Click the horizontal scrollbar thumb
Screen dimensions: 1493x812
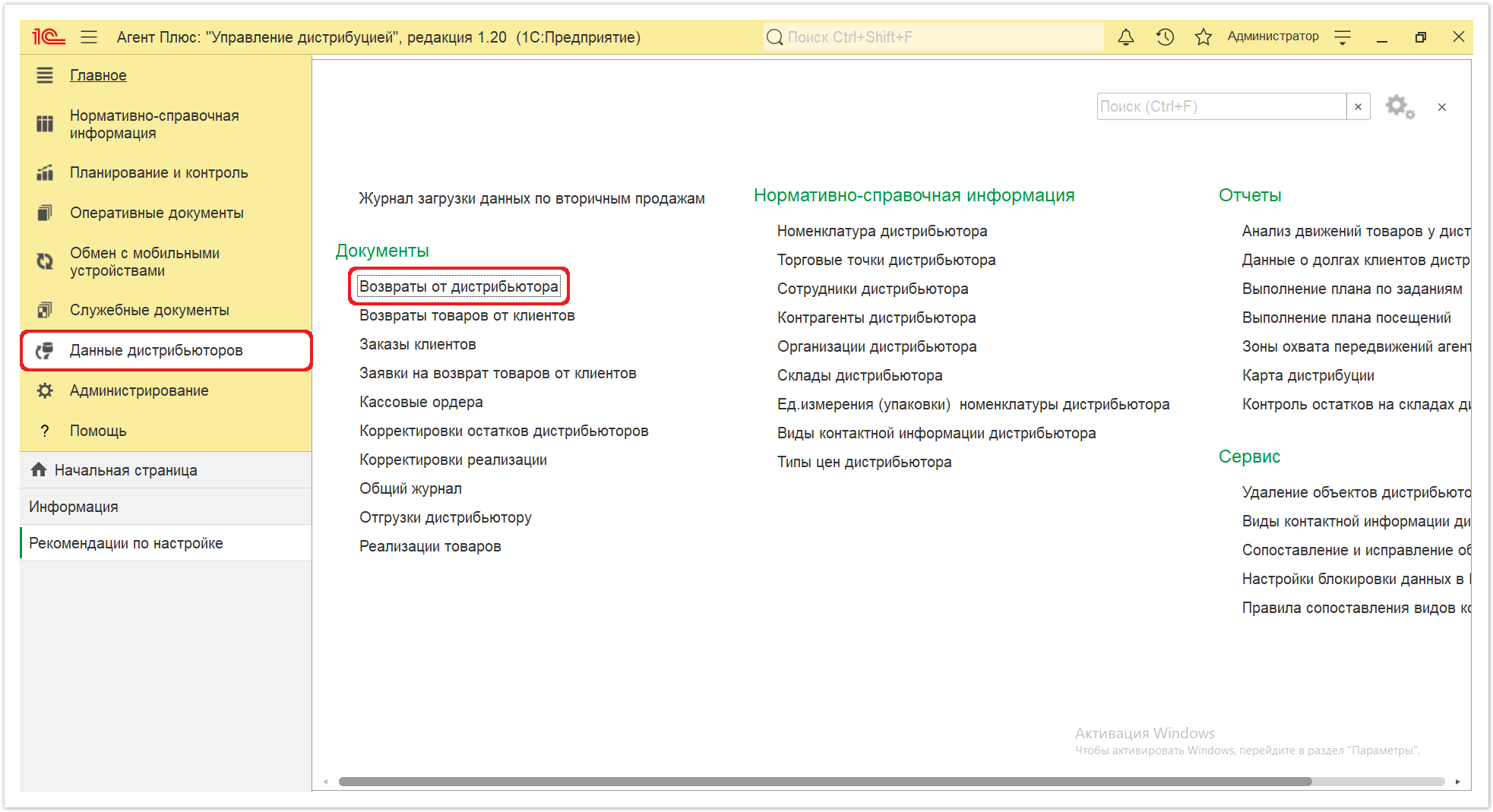(x=825, y=782)
